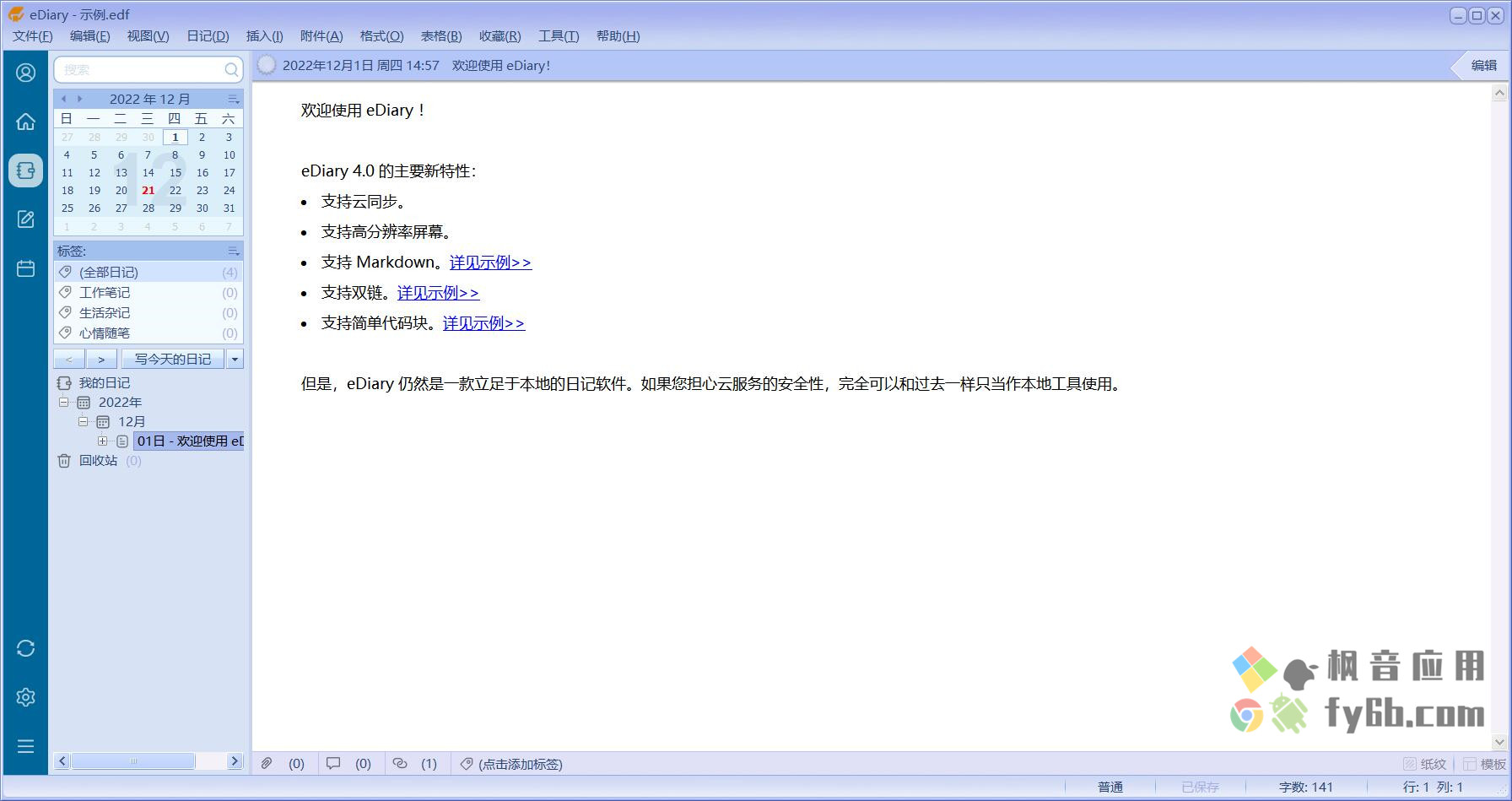Click the previous entry '<' button

69,359
